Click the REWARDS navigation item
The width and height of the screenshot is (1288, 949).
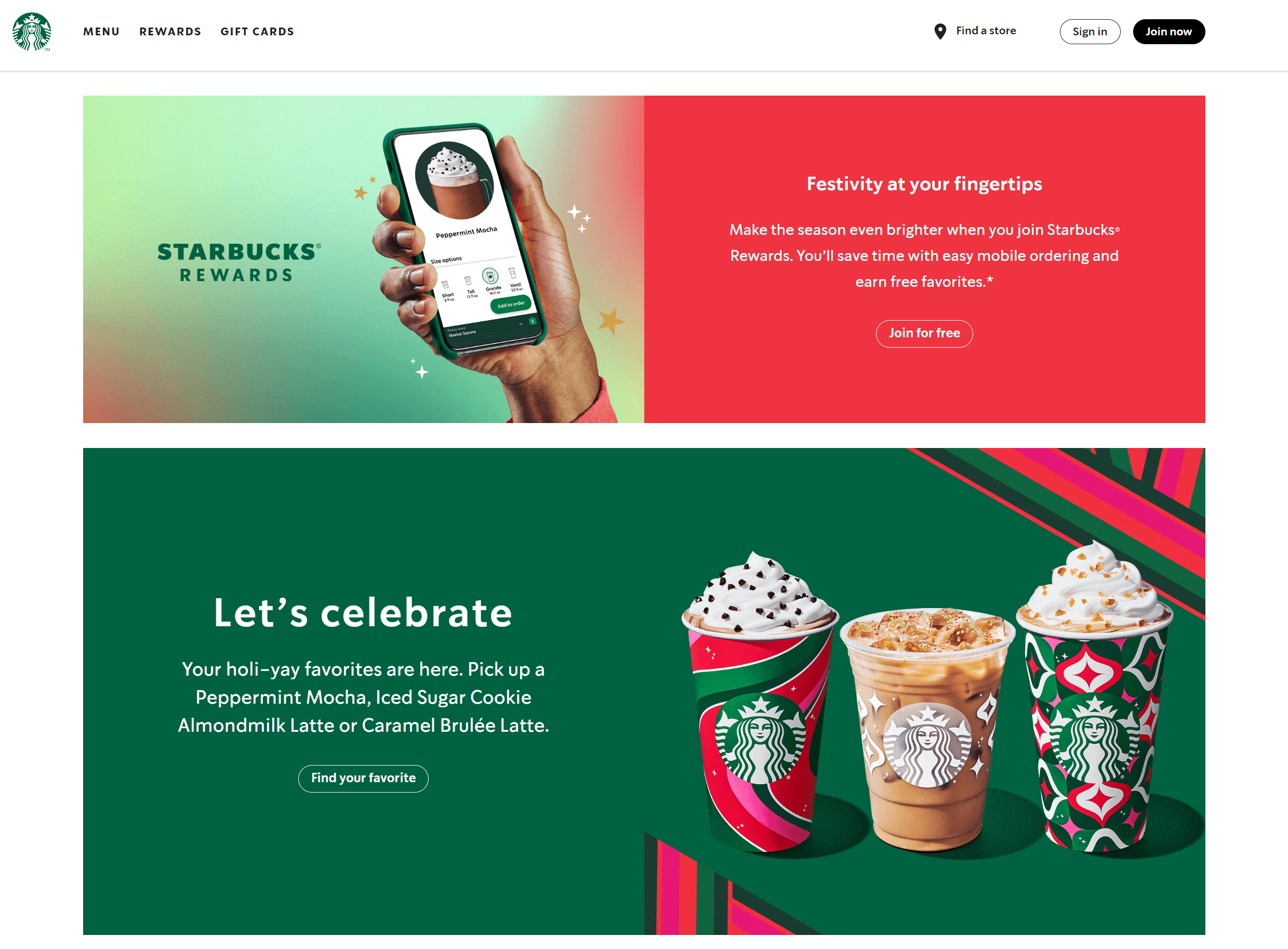click(170, 31)
